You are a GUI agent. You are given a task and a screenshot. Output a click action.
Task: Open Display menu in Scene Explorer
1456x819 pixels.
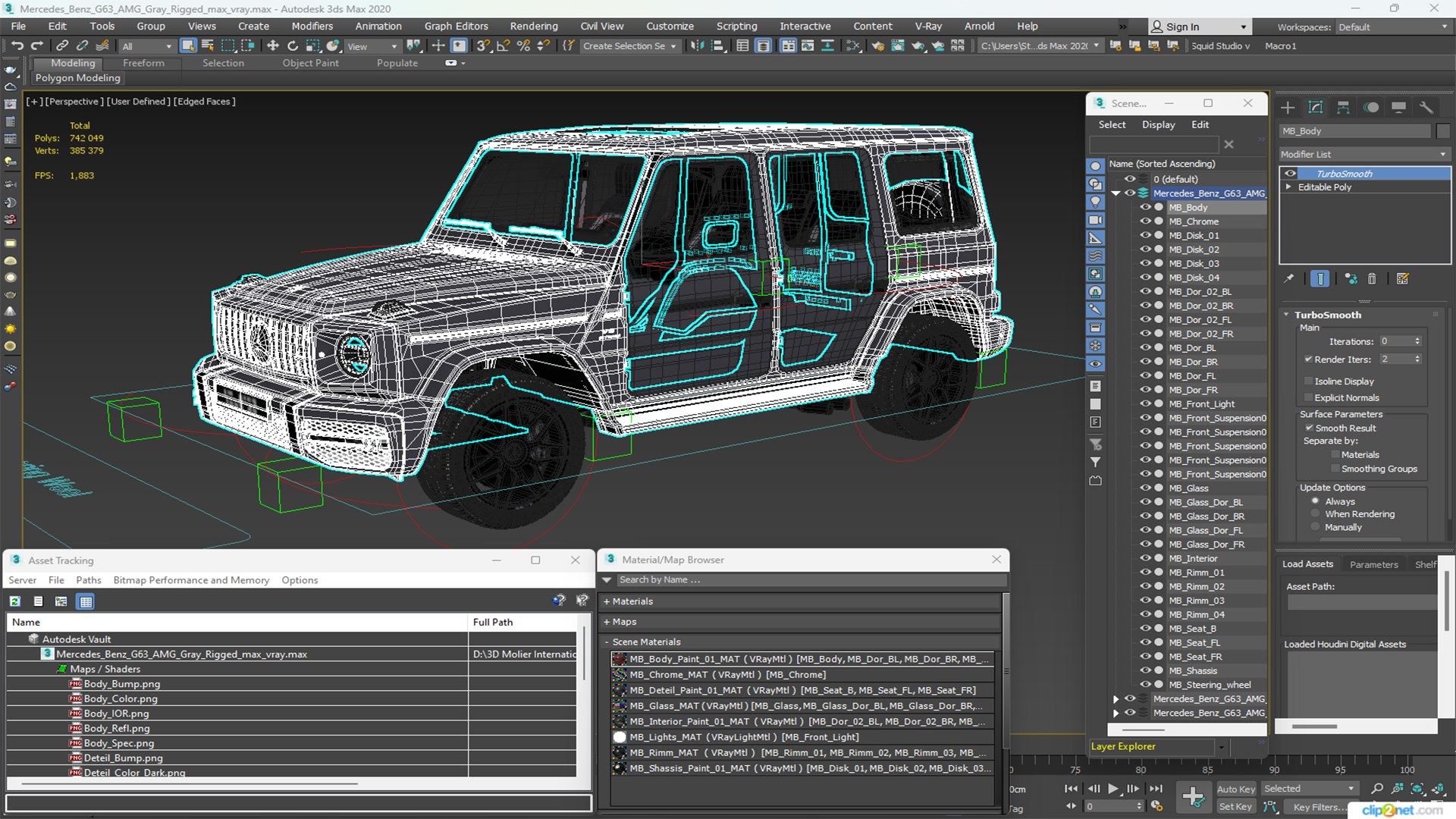pos(1158,124)
